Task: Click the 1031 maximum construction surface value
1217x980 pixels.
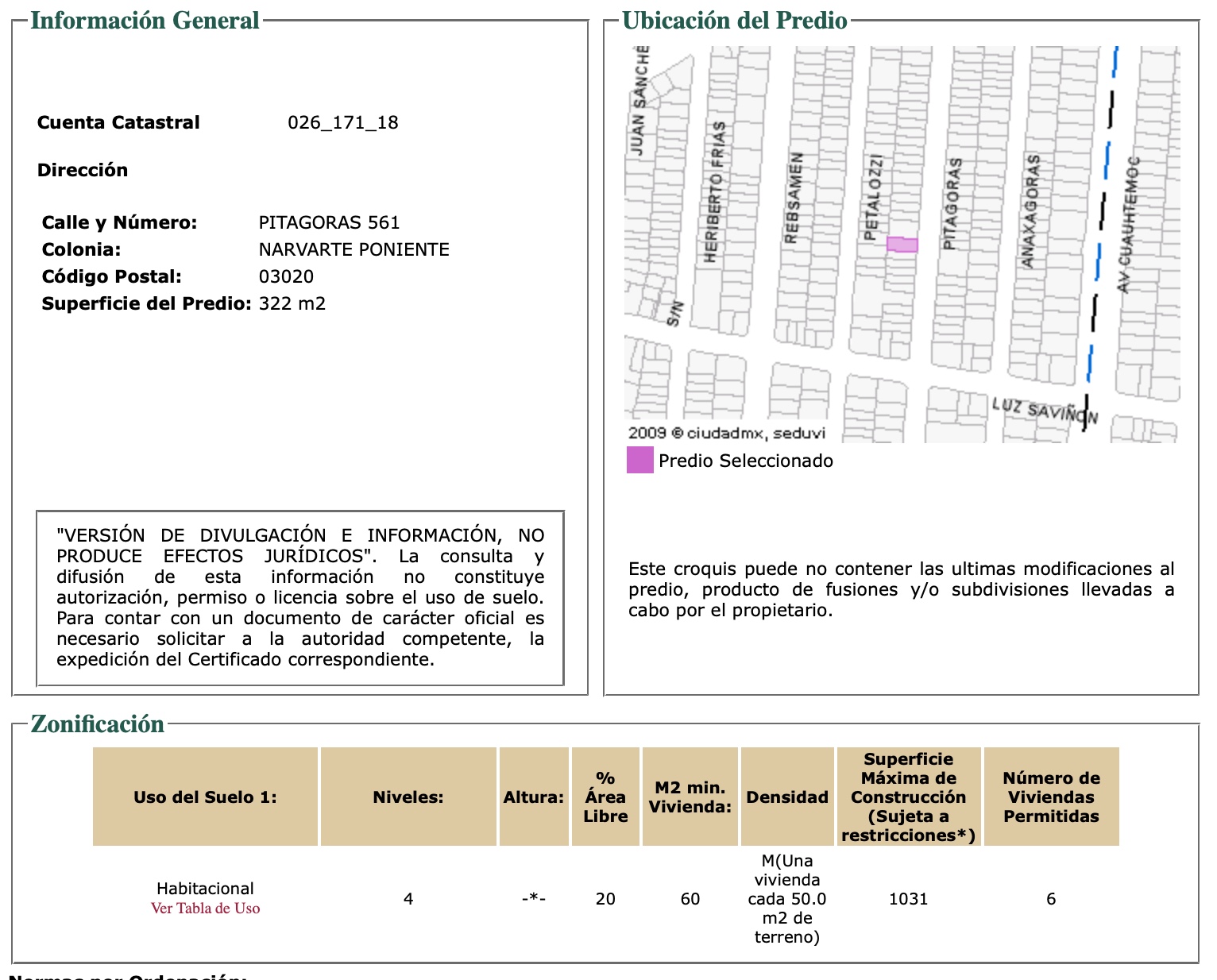Action: pos(908,899)
